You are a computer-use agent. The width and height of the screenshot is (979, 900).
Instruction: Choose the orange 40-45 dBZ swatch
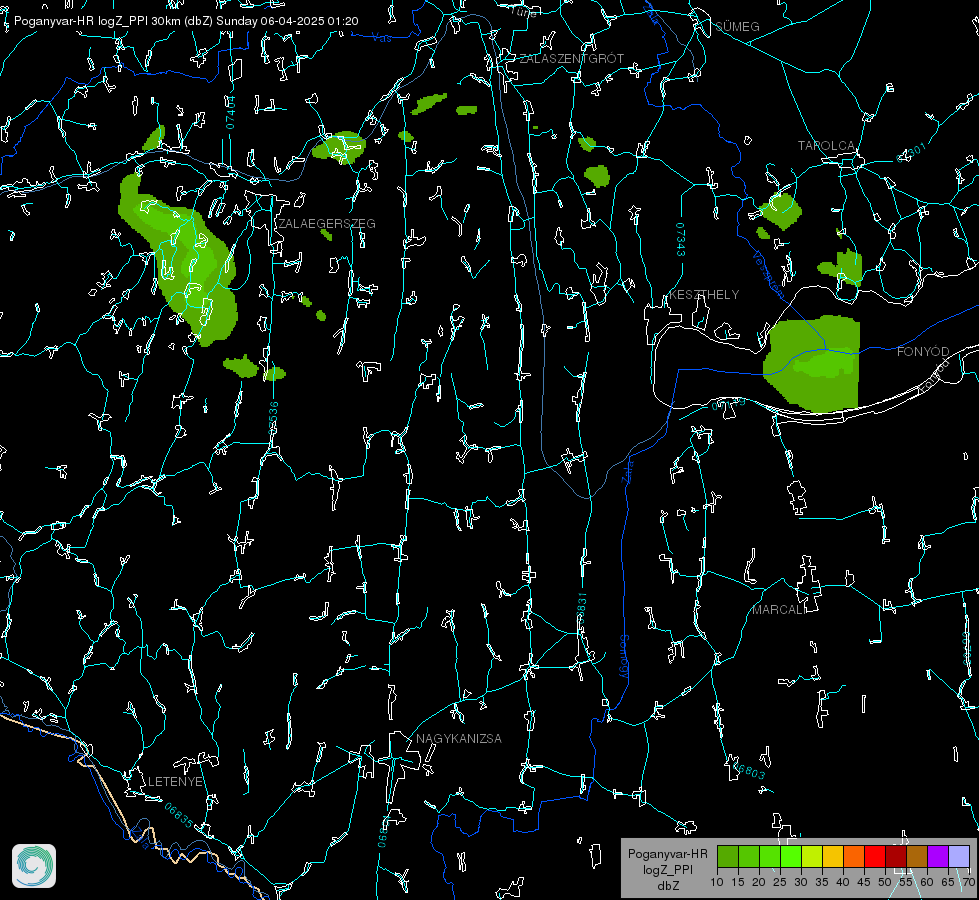click(x=854, y=856)
